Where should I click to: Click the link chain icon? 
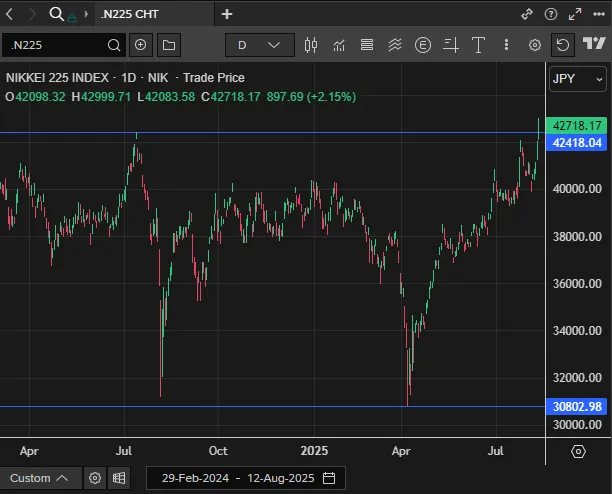tap(527, 14)
